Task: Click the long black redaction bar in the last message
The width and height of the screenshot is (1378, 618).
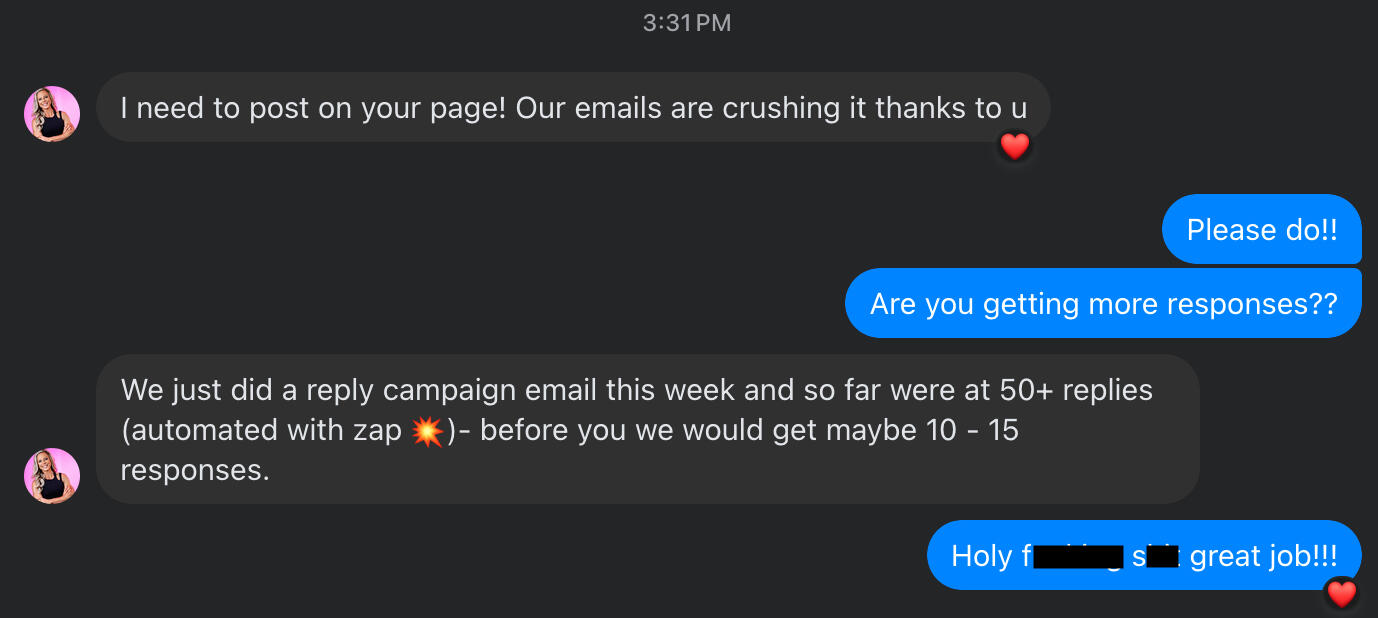Action: click(x=1079, y=556)
